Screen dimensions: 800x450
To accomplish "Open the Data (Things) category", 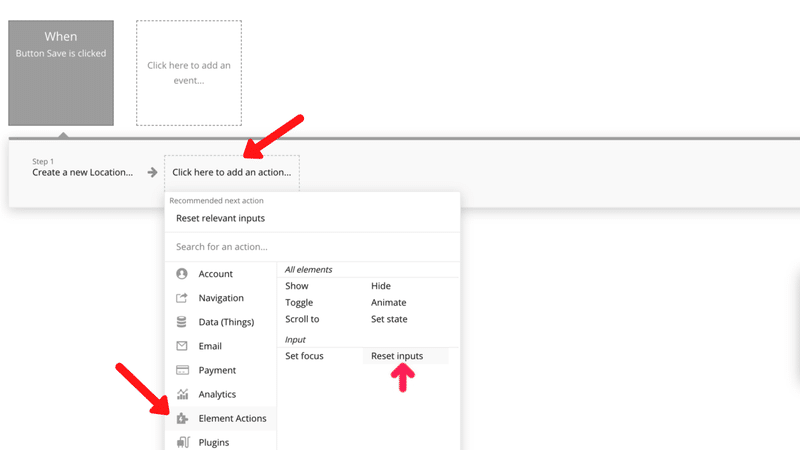I will click(220, 322).
